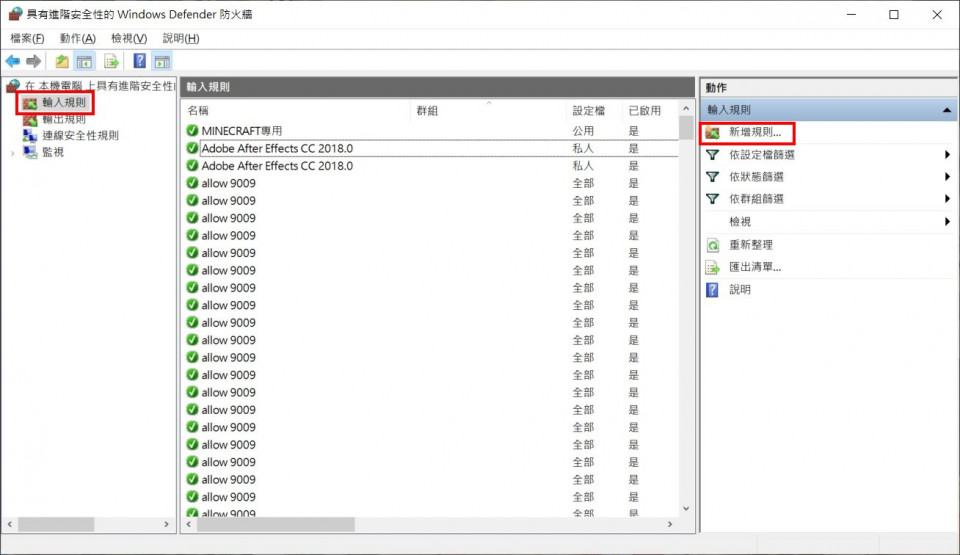Toggle the Show/Hide console tree toolbar icon
960x555 pixels.
(x=85, y=61)
